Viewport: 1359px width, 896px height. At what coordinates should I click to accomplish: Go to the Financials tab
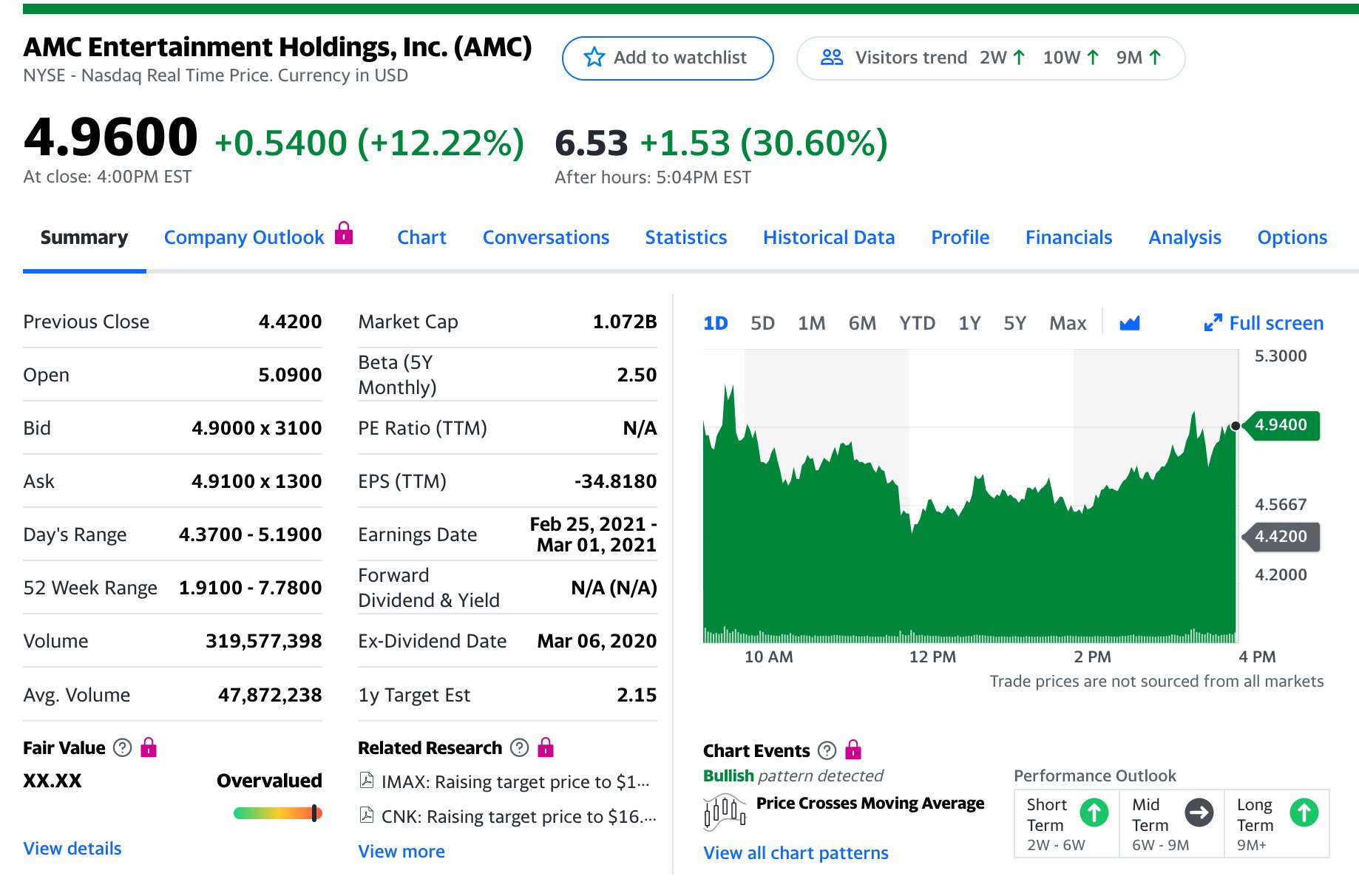click(1068, 237)
